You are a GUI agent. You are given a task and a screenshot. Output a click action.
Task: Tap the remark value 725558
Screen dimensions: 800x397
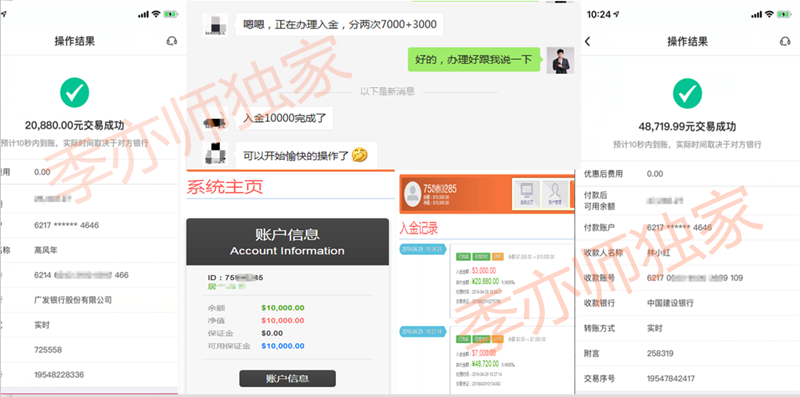point(48,350)
